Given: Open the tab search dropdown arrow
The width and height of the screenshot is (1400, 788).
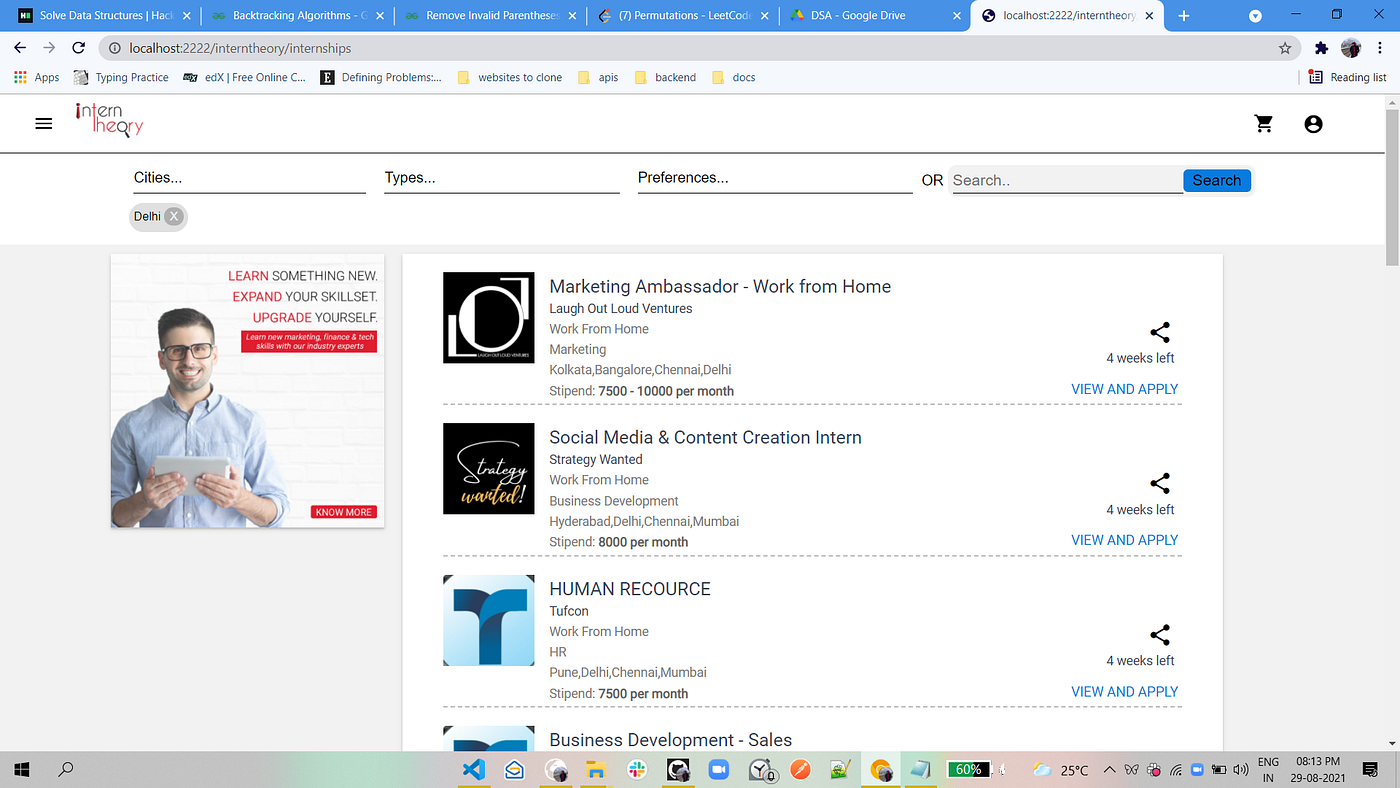Looking at the screenshot, I should 1255,16.
